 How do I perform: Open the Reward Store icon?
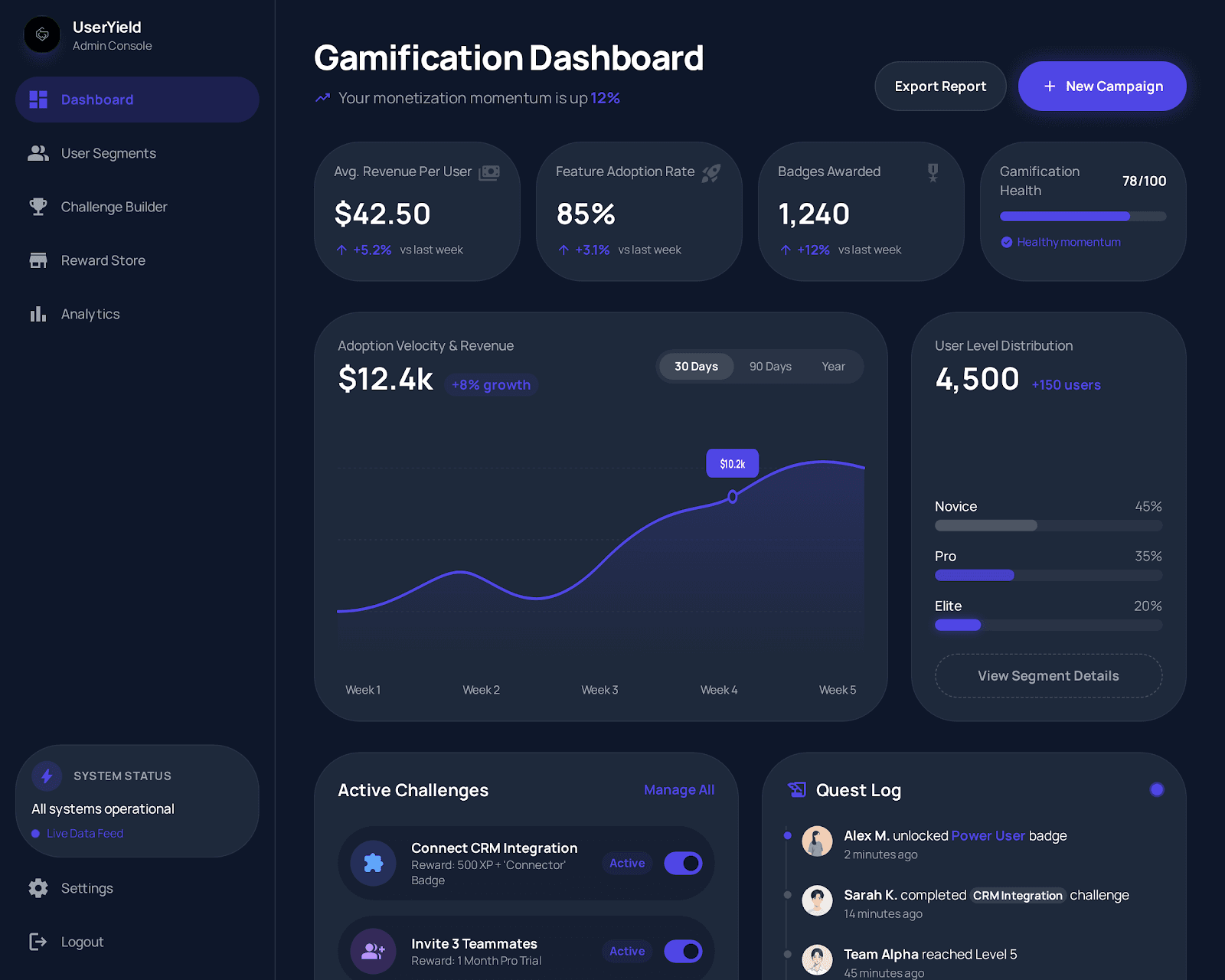tap(38, 260)
